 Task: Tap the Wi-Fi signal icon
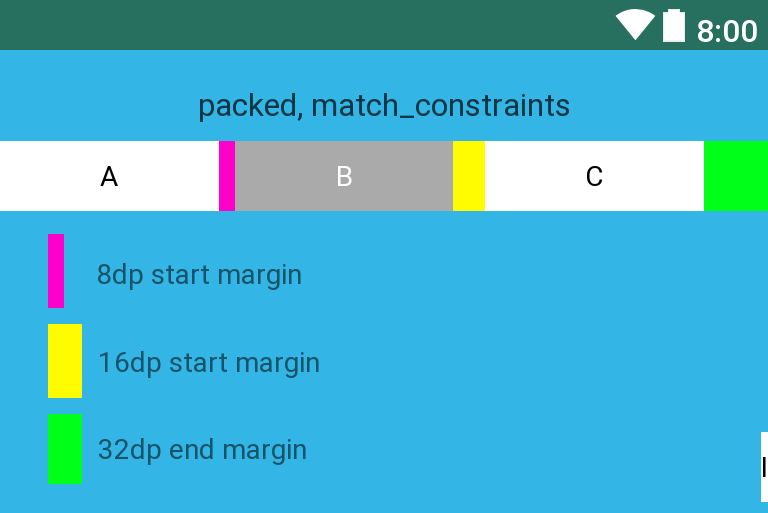[635, 24]
